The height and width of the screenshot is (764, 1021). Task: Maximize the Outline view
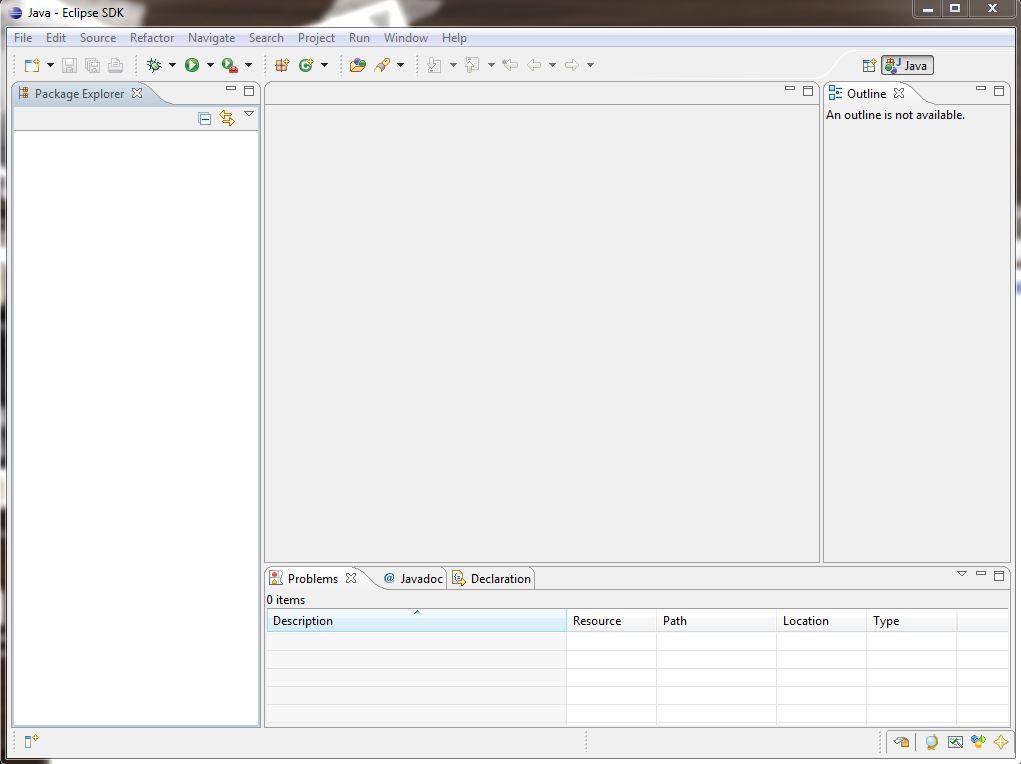999,91
